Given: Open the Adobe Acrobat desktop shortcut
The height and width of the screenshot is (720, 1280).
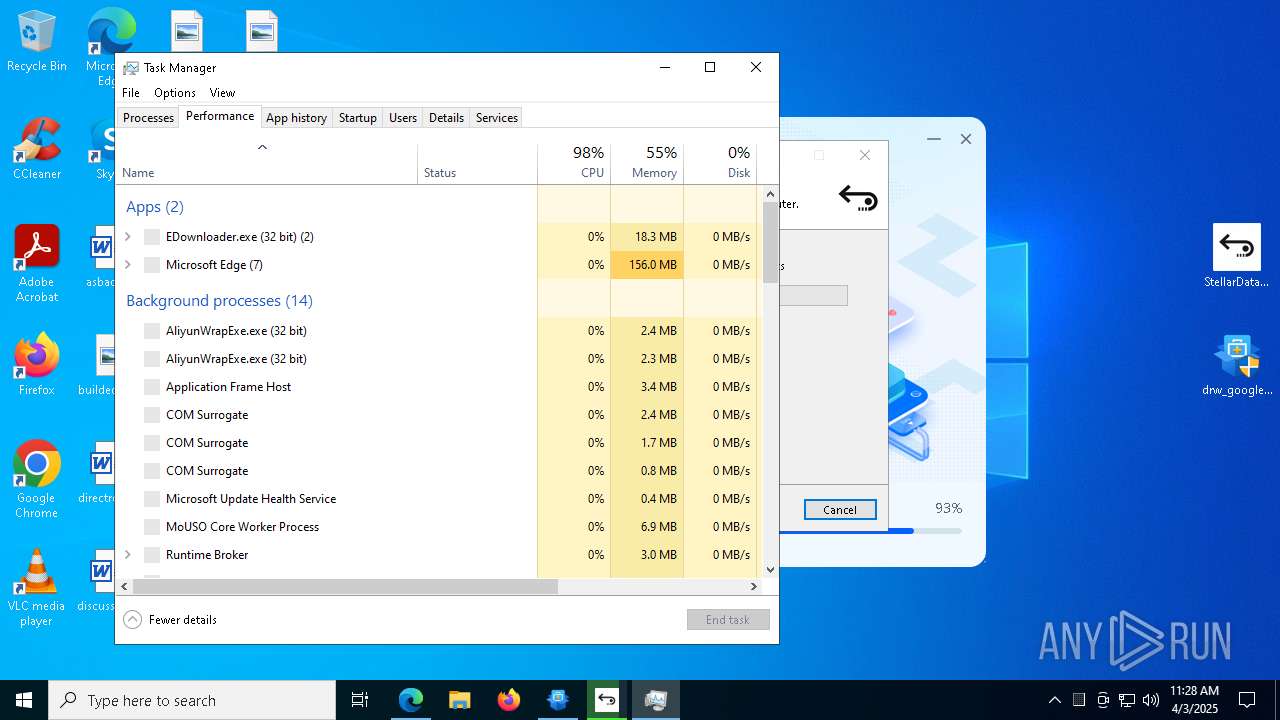Looking at the screenshot, I should [x=36, y=264].
